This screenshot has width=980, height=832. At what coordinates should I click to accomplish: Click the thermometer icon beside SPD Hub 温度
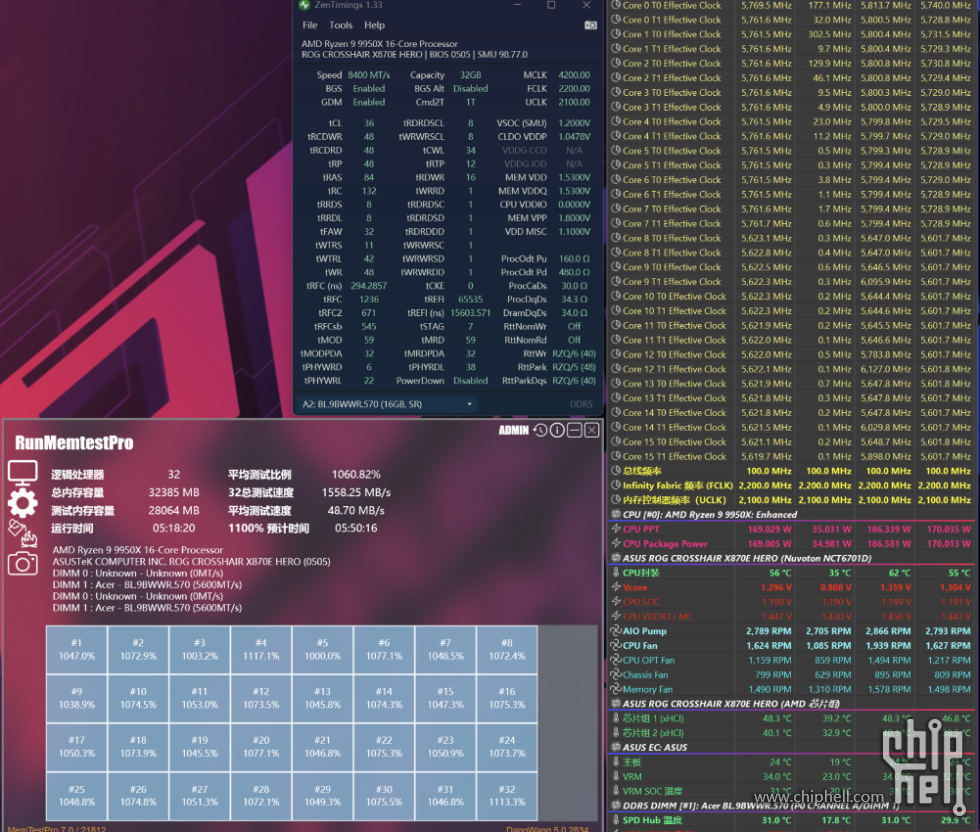pos(616,820)
